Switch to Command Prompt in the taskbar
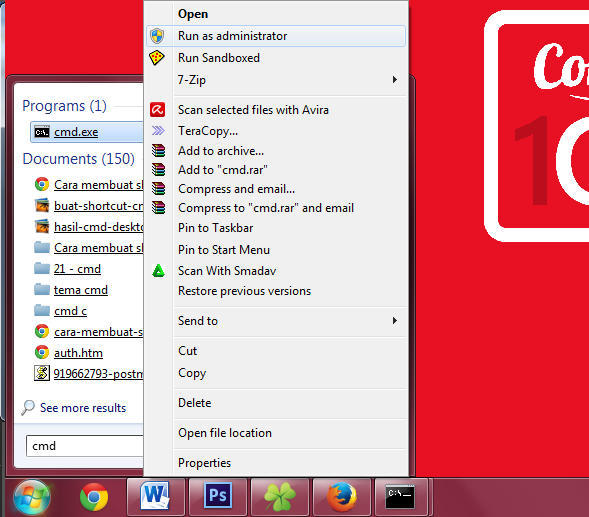The image size is (589, 517). 401,497
